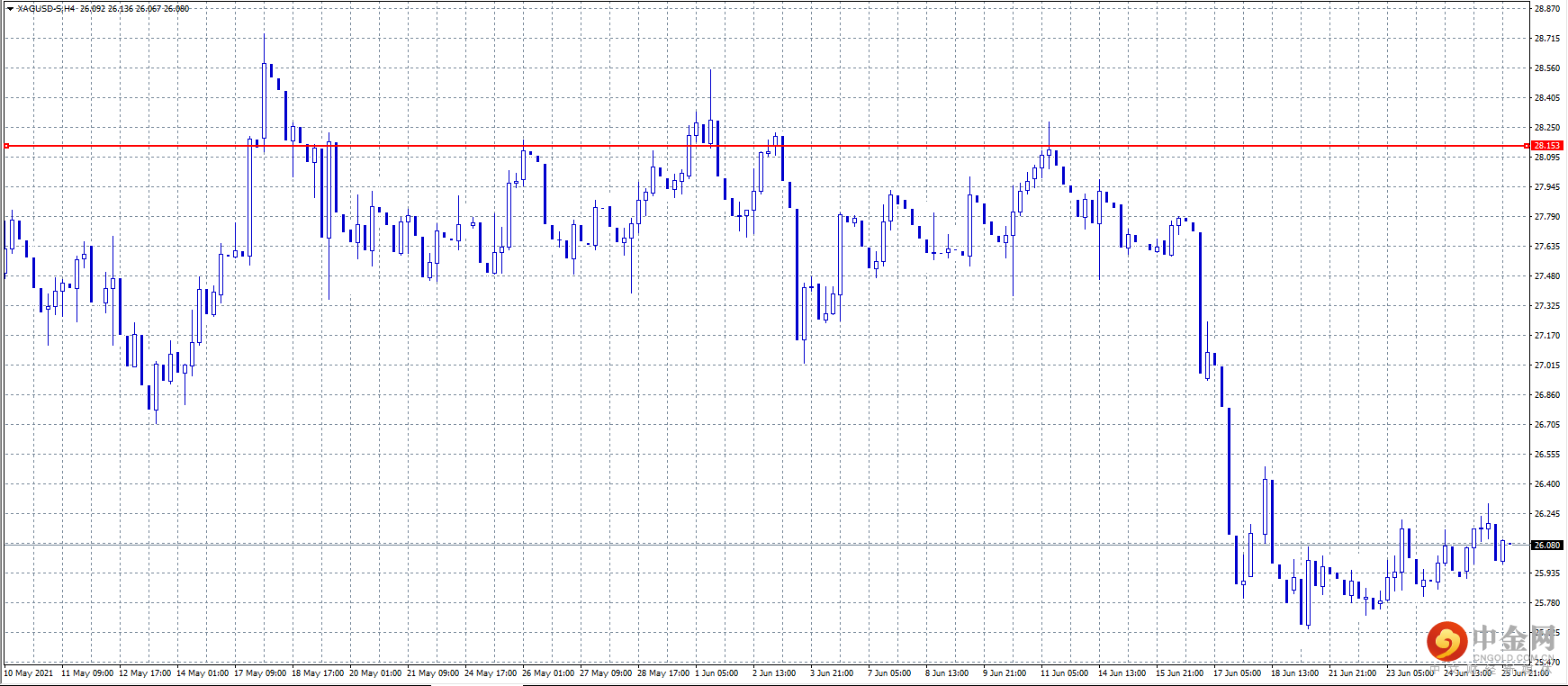Screen dimensions: 1568x686
Task: Click the 27.480 price axis value
Action: click(x=1547, y=275)
